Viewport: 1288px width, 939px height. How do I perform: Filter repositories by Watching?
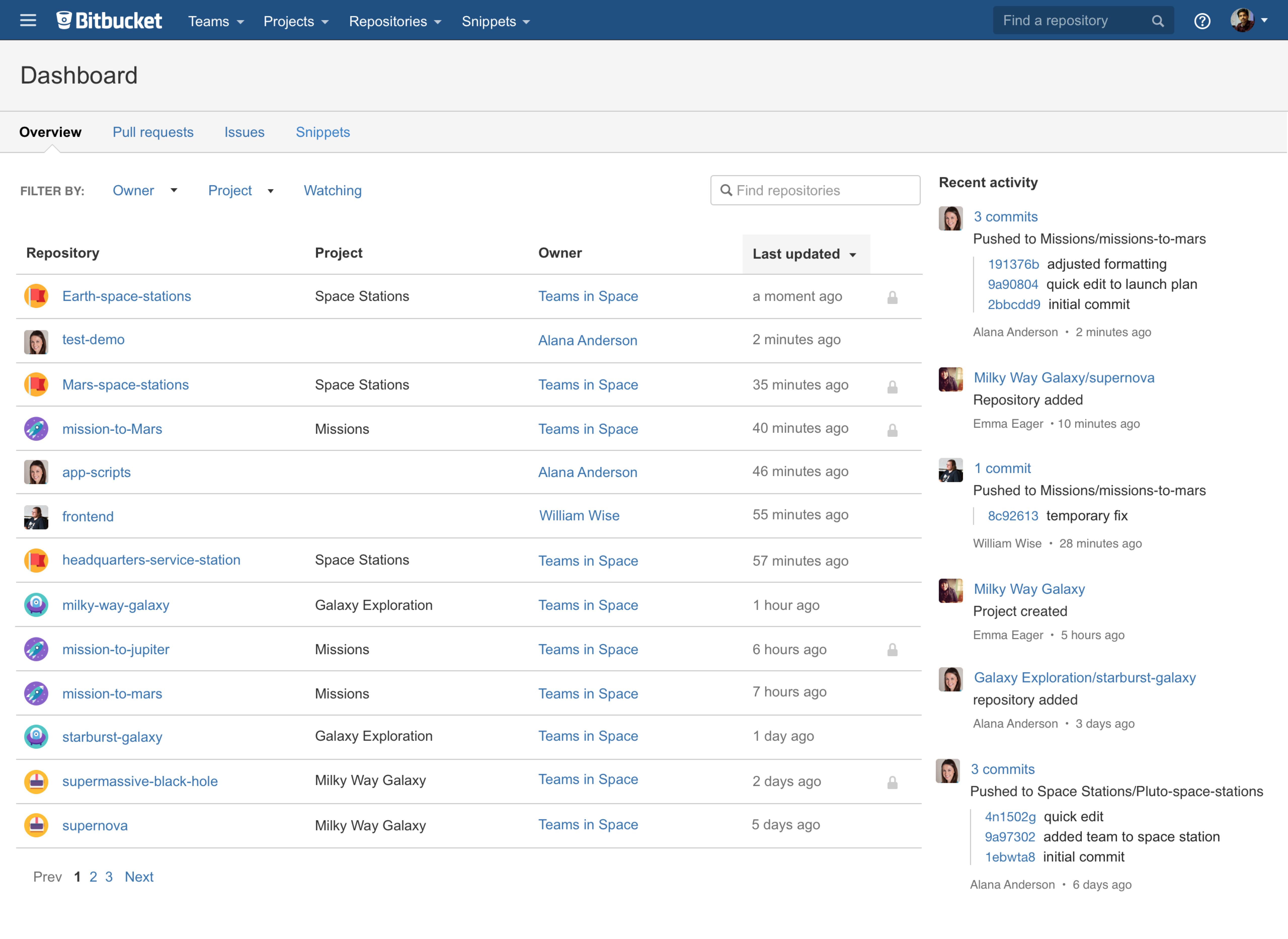point(332,190)
